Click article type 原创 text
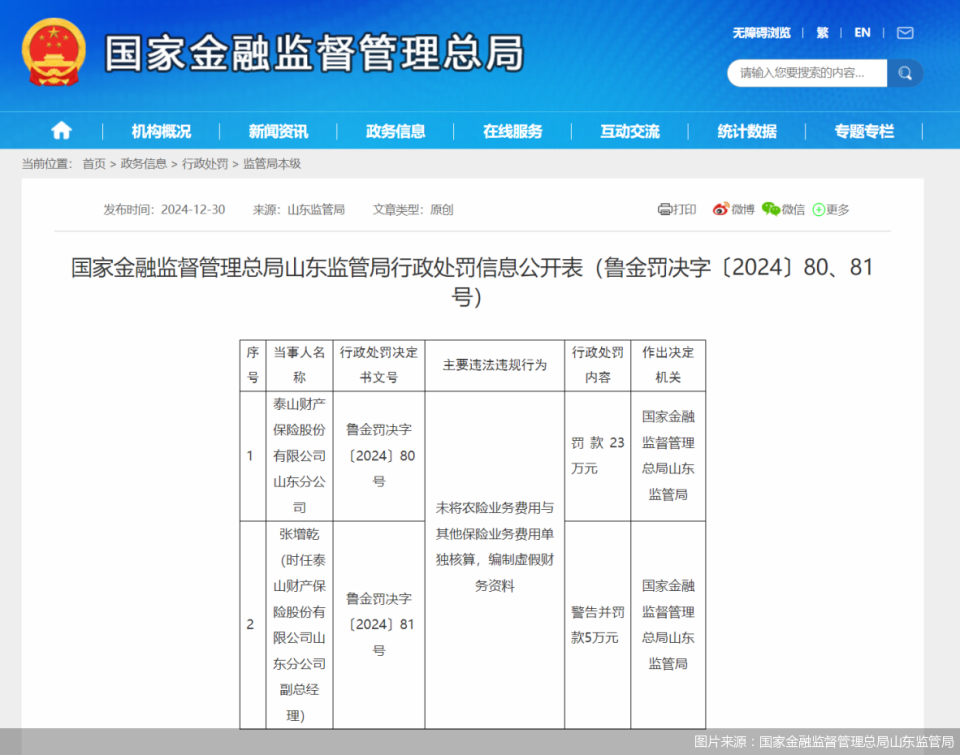 coord(441,210)
